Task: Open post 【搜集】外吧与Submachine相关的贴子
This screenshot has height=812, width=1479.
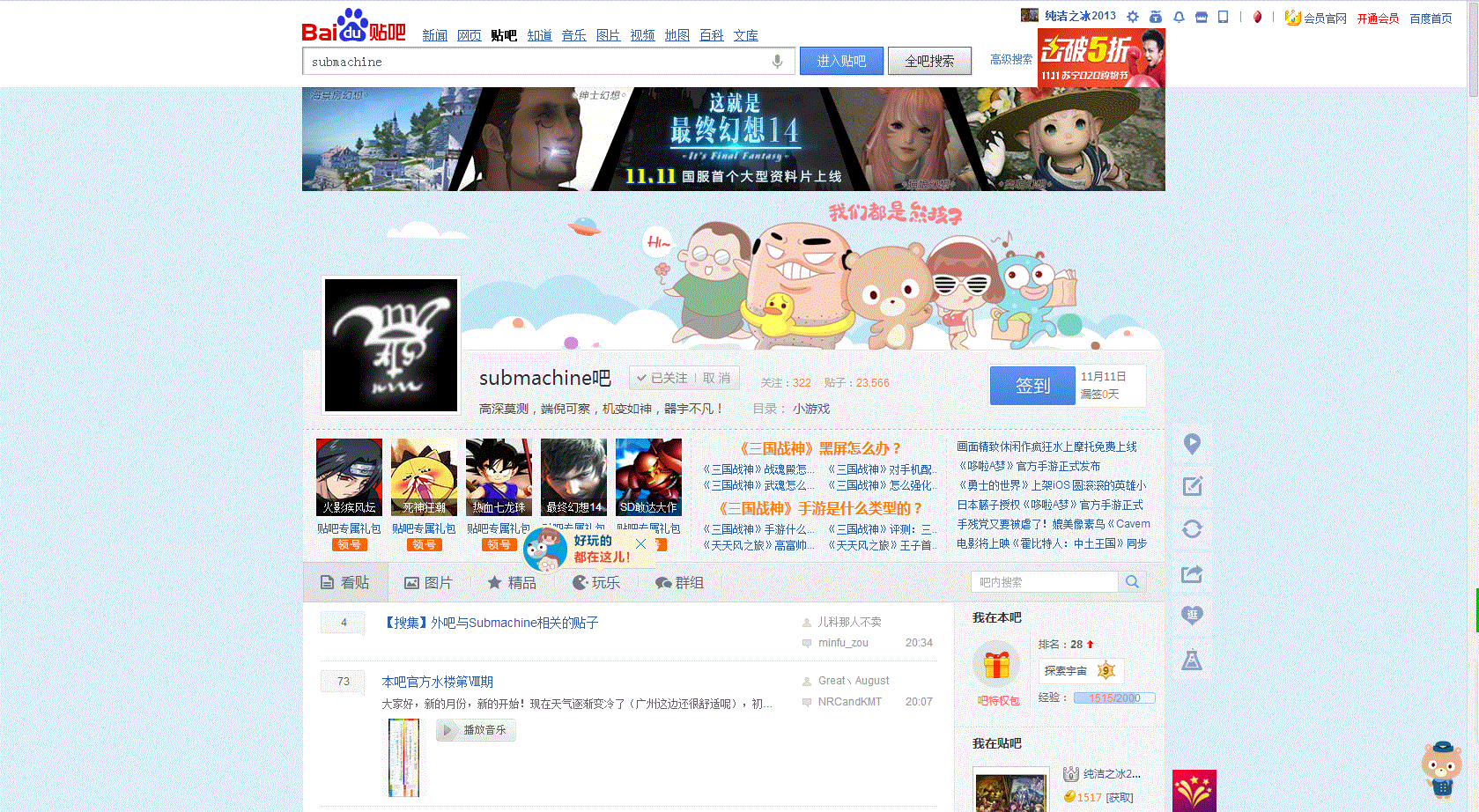Action: point(490,623)
